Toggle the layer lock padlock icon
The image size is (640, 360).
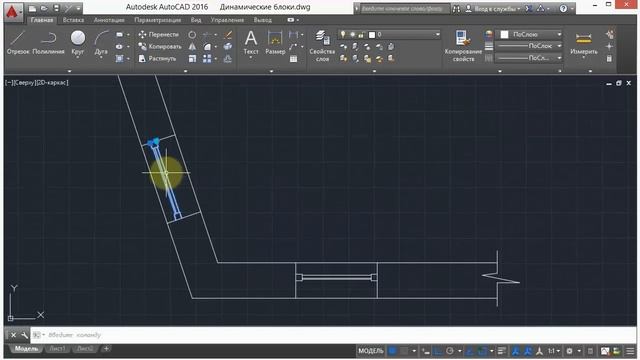point(361,35)
